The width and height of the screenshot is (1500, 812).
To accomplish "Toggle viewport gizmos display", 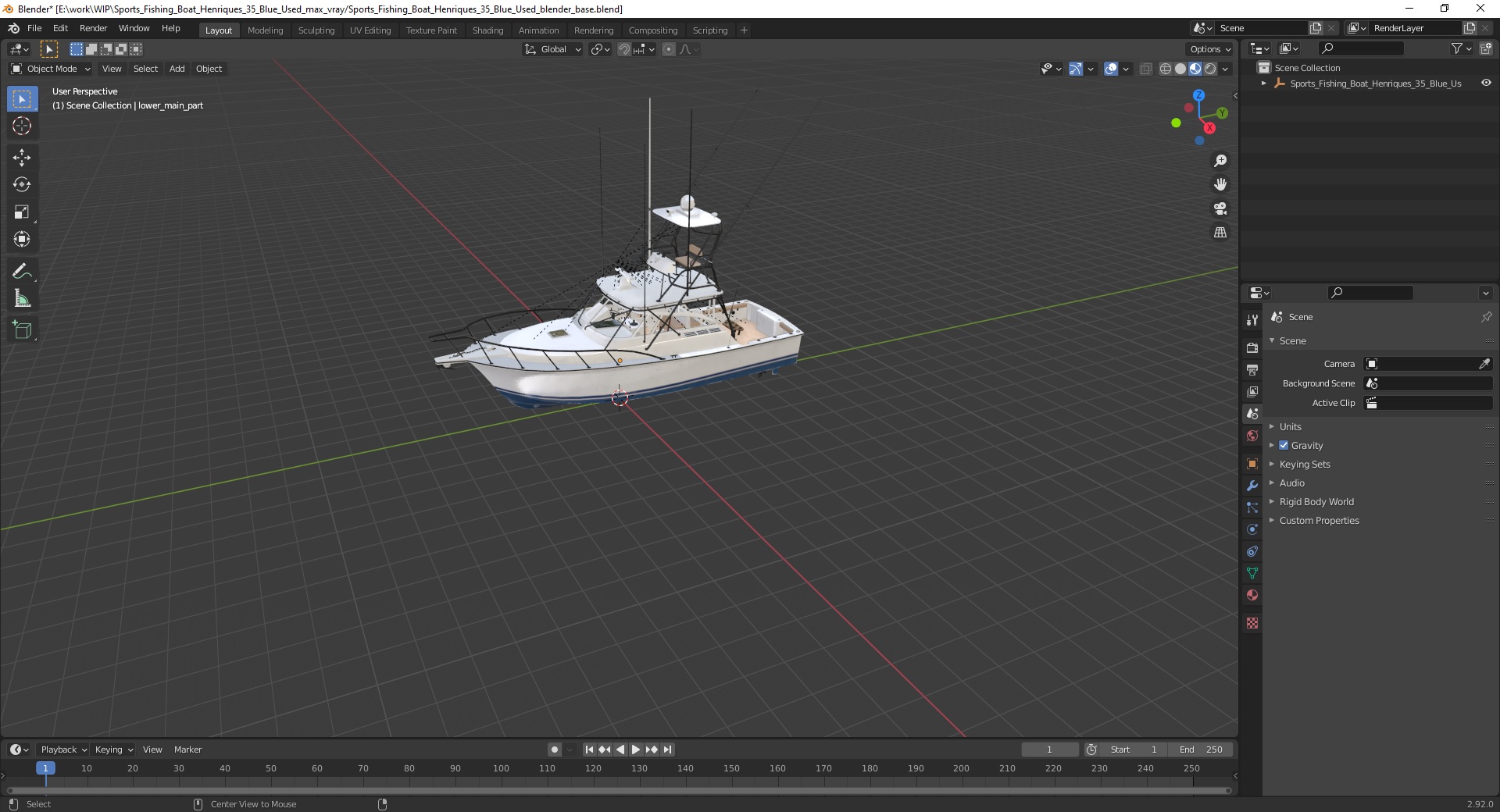I will tap(1076, 69).
